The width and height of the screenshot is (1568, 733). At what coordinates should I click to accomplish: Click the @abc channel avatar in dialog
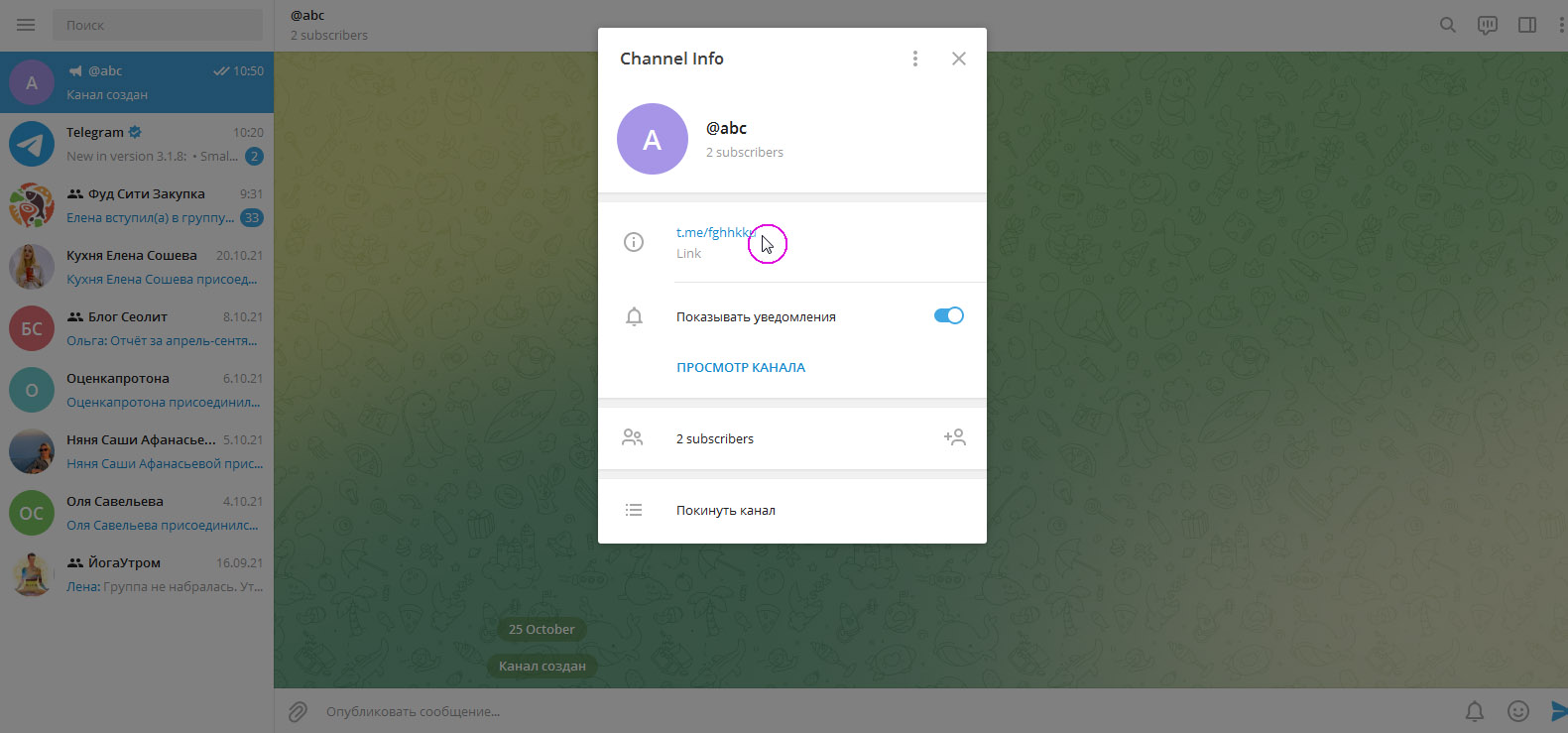(652, 139)
